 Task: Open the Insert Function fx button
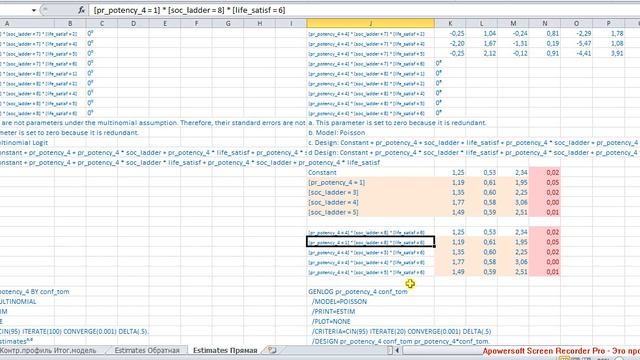click(x=82, y=10)
